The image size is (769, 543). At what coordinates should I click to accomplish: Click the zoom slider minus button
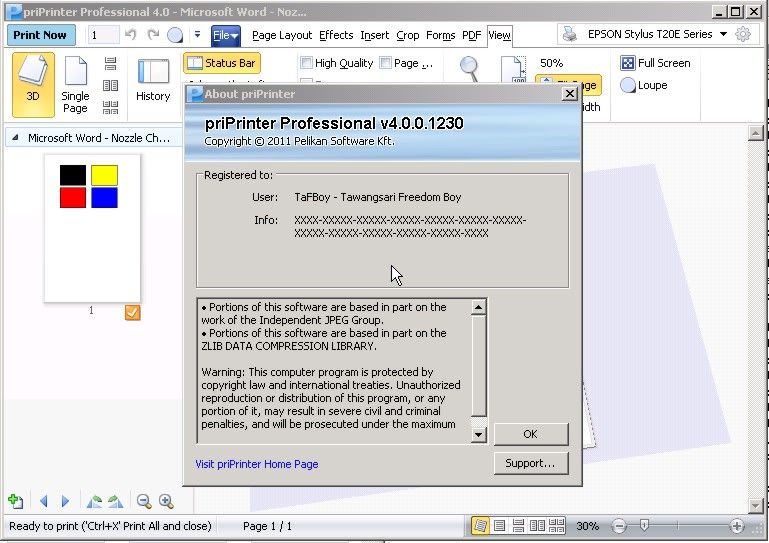pos(619,526)
